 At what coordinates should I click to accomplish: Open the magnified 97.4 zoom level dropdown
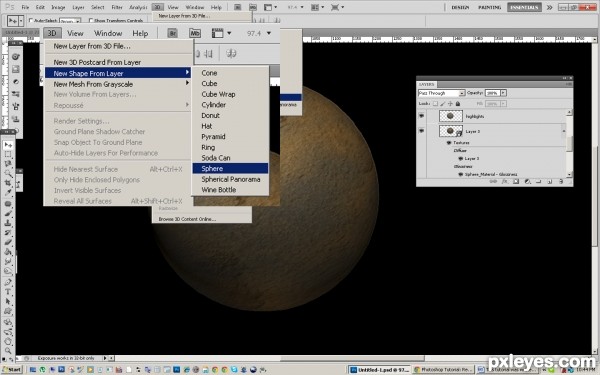pyautogui.click(x=269, y=33)
